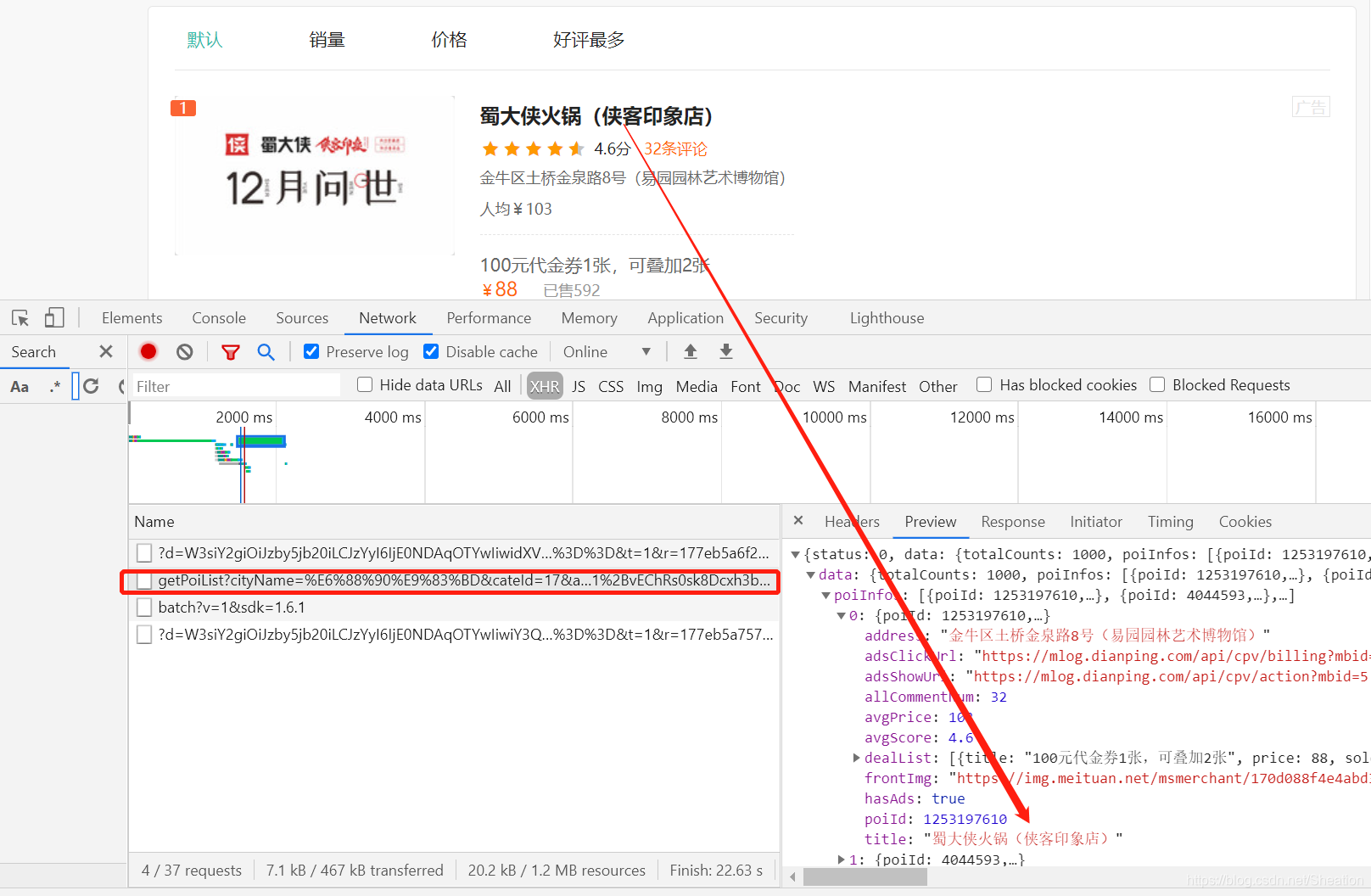Viewport: 1371px width, 896px height.
Task: Clear the network log with circle-slash icon
Action: (x=185, y=351)
